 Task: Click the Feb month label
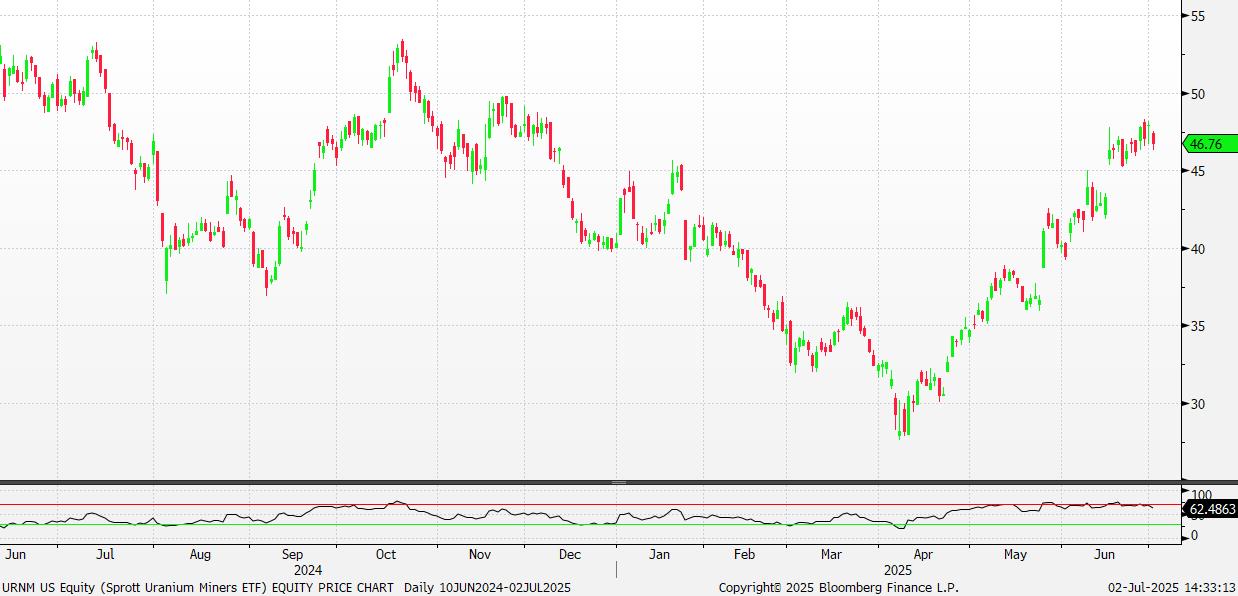pos(744,553)
